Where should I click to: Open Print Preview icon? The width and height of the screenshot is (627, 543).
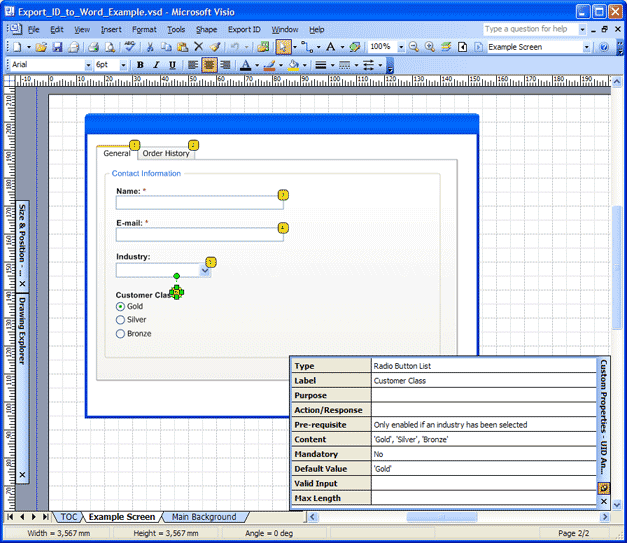(x=110, y=47)
